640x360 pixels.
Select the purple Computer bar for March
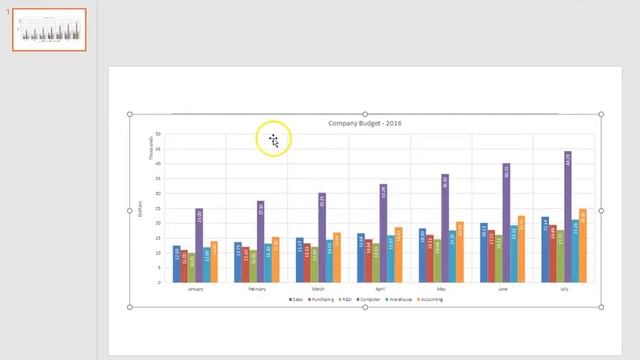322,238
